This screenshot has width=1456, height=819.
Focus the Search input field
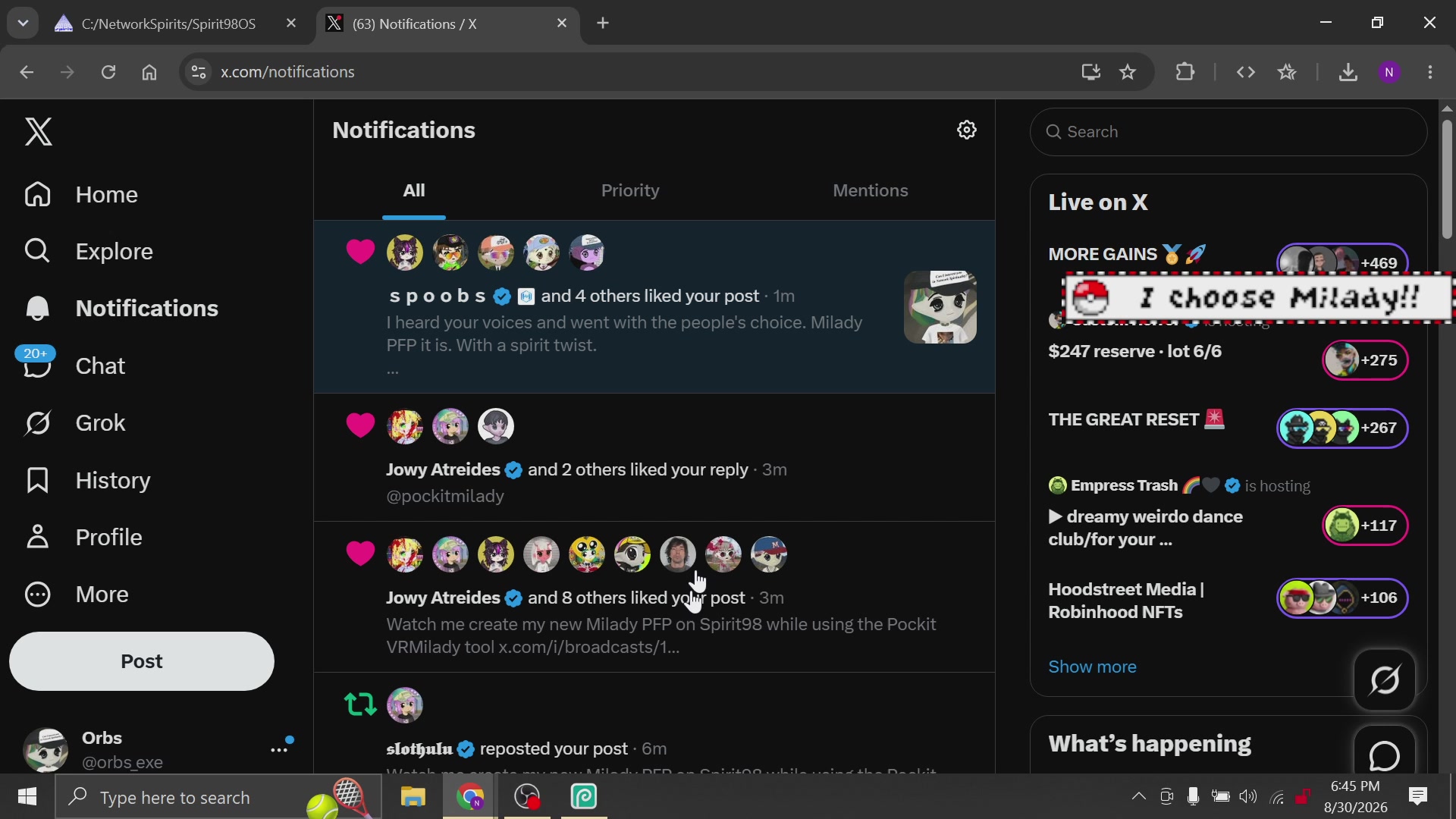pyautogui.click(x=1228, y=132)
